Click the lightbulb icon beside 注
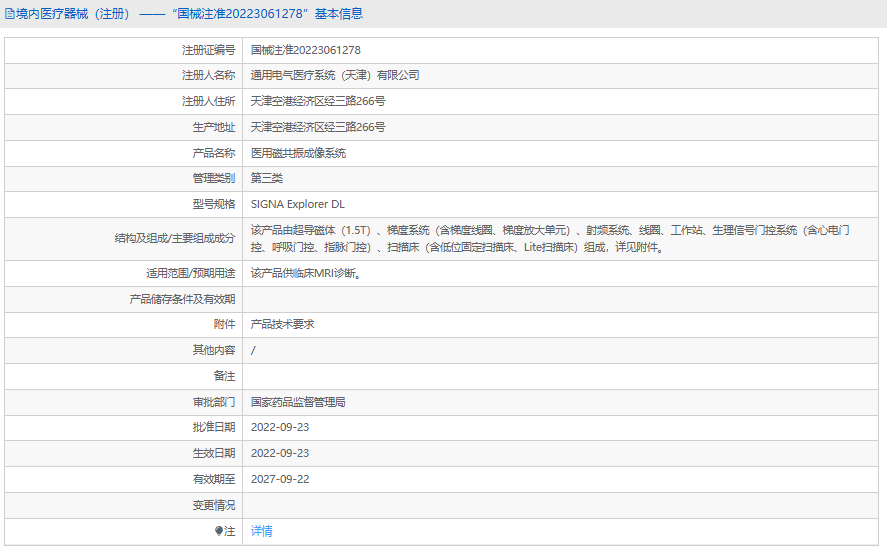The height and width of the screenshot is (547, 887). click(x=219, y=531)
